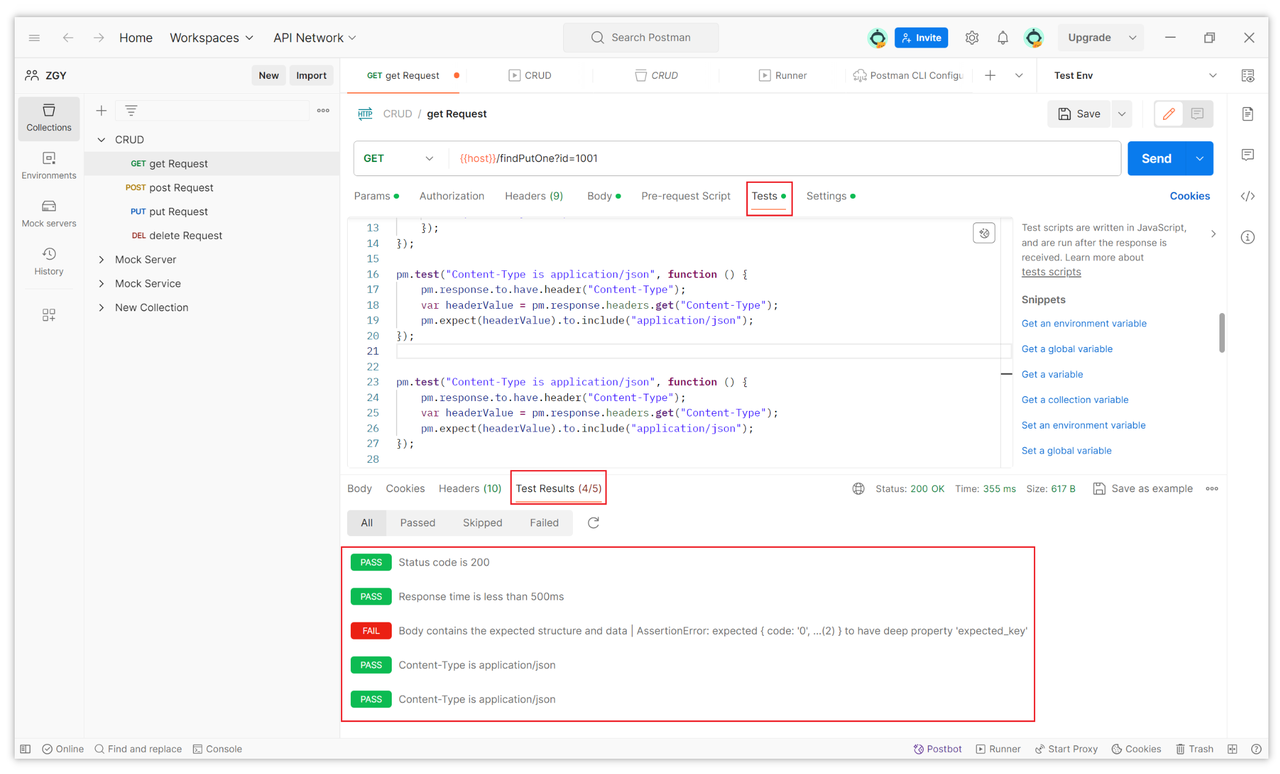1280x774 pixels.
Task: Open API Network dropdown menu
Action: click(315, 38)
